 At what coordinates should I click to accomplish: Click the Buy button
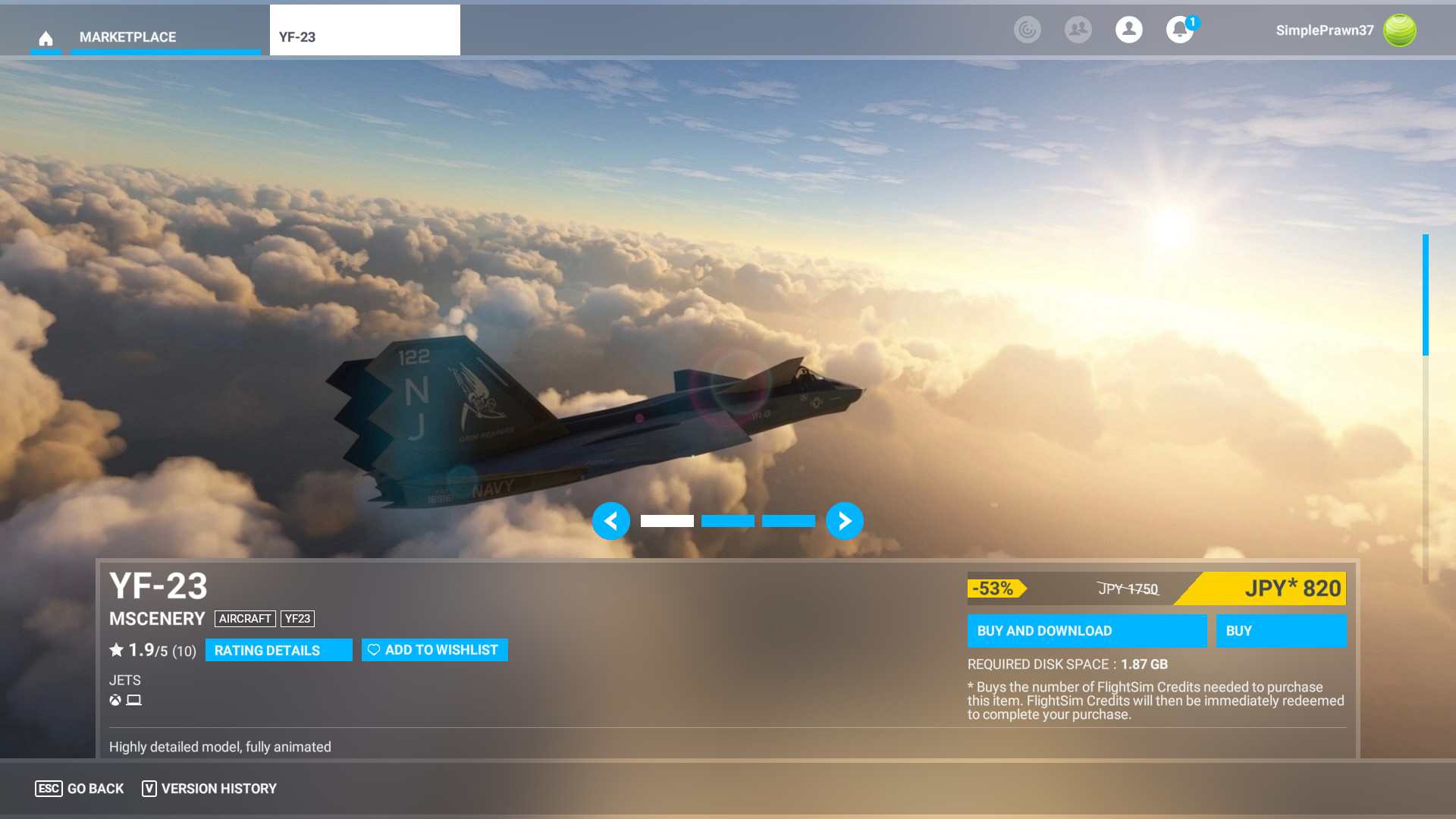click(x=1281, y=631)
